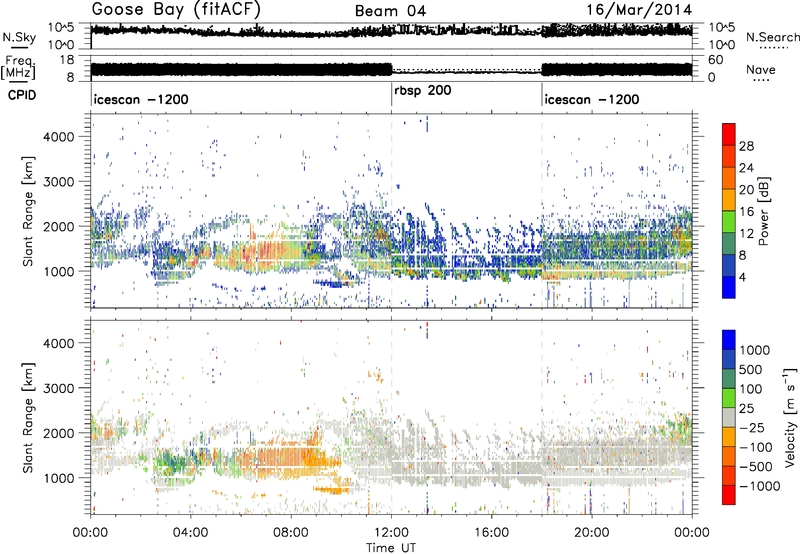800x554 pixels.
Task: Click the 2000 km tick of velocity panel
Action: coord(59,433)
